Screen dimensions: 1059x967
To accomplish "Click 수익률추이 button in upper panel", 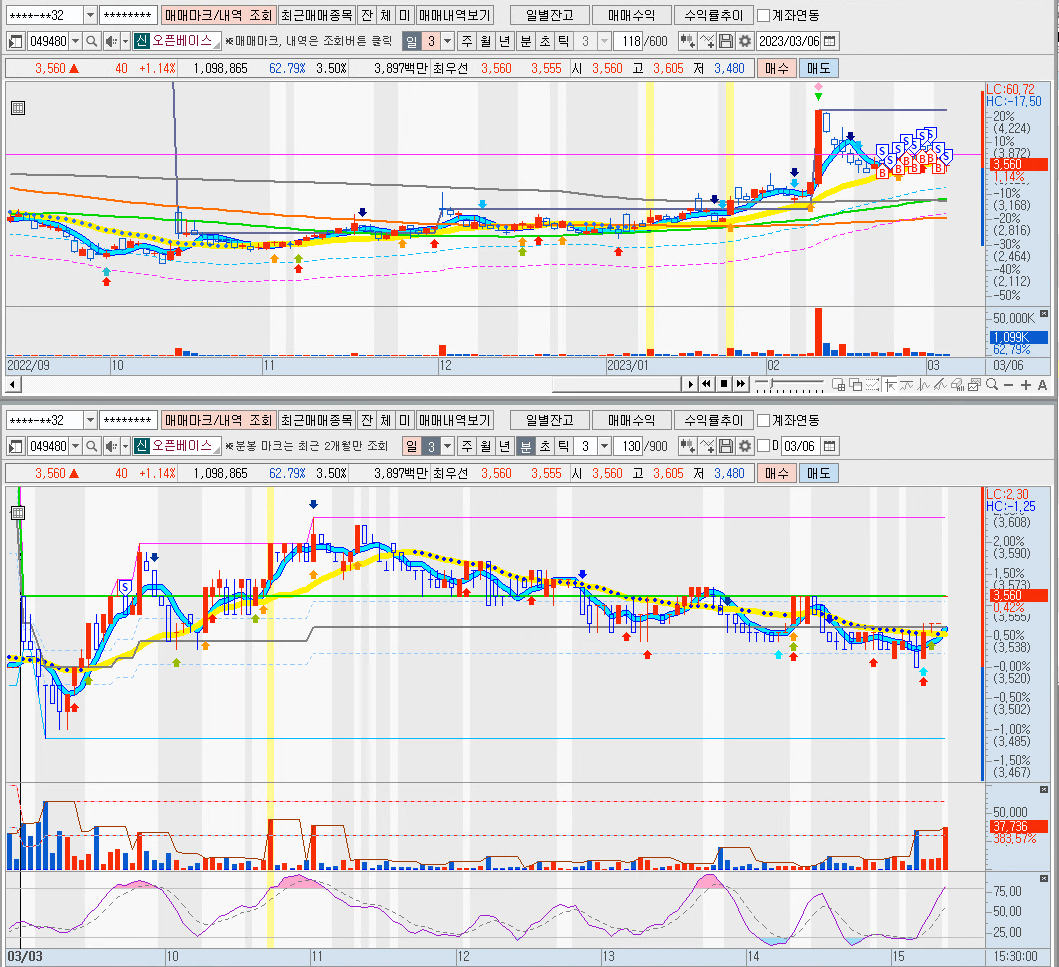I will (x=714, y=15).
